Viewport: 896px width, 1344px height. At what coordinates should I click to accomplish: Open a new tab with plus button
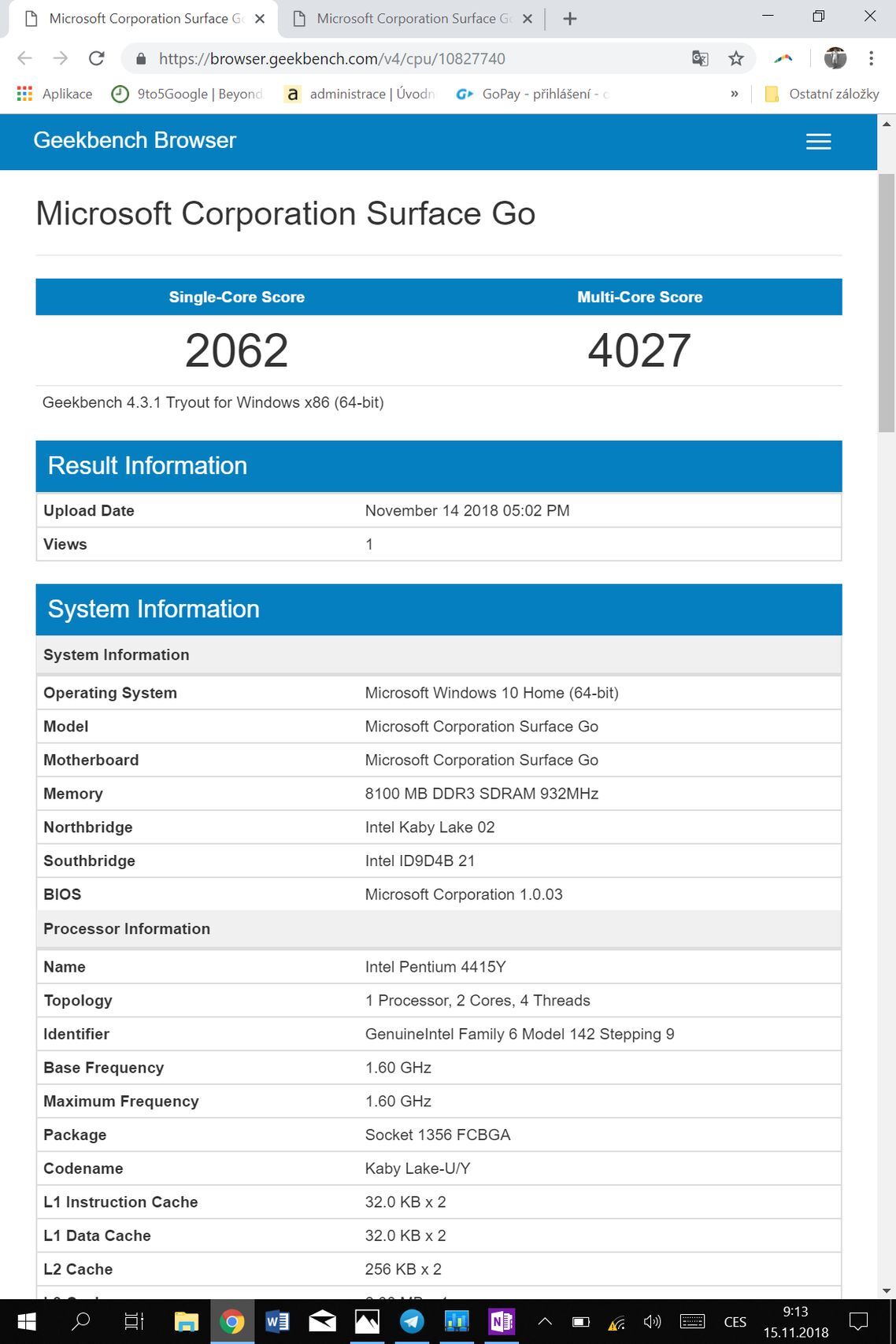point(570,19)
